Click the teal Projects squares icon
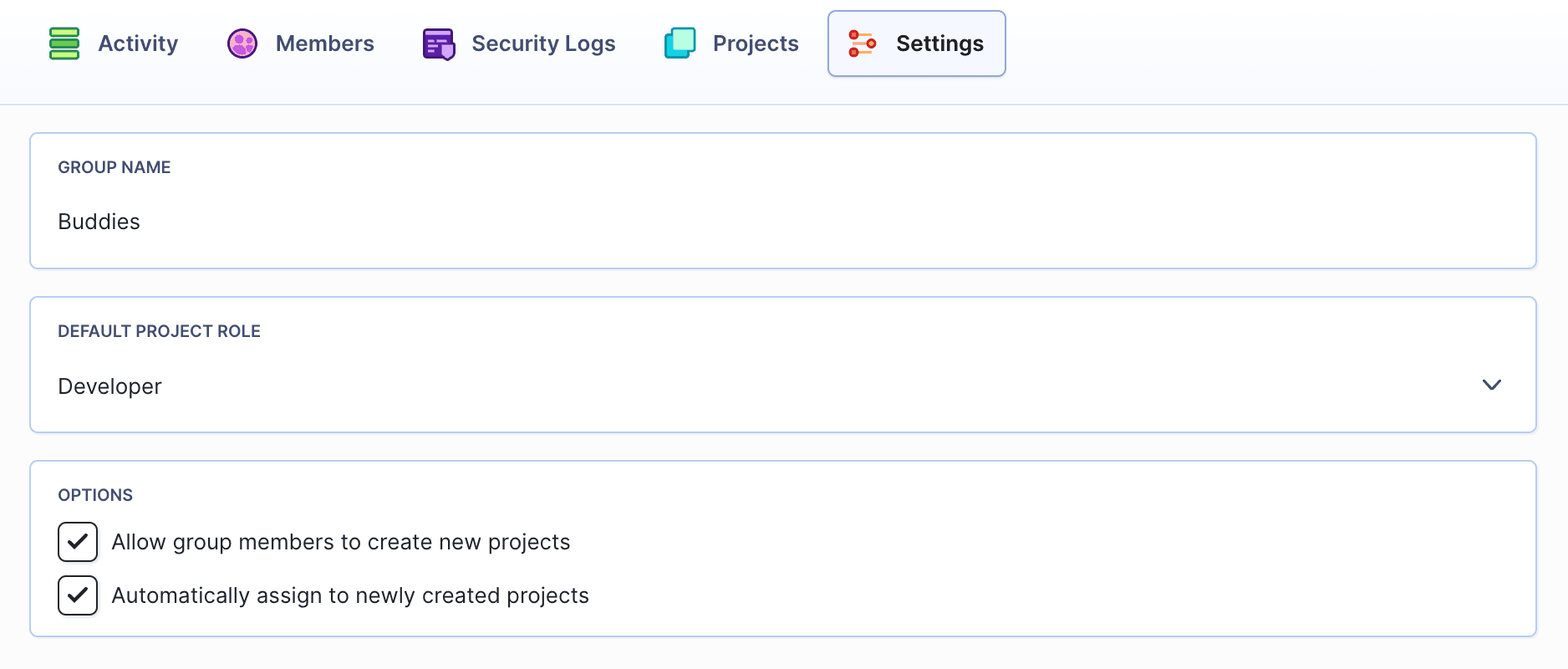Image resolution: width=1568 pixels, height=669 pixels. pos(680,43)
